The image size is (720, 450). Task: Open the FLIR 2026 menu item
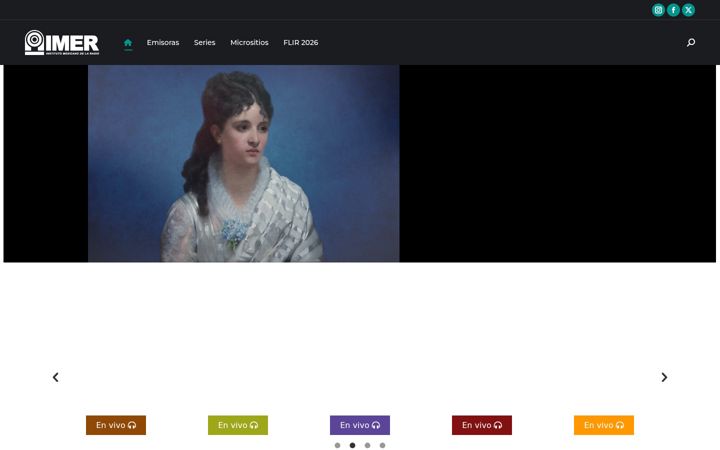(x=301, y=42)
